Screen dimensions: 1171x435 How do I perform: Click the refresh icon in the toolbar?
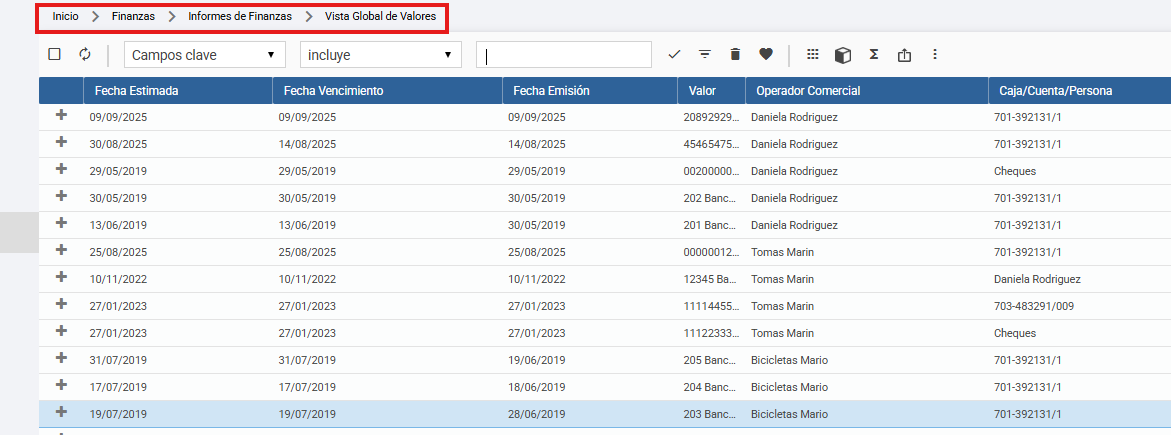[84, 54]
